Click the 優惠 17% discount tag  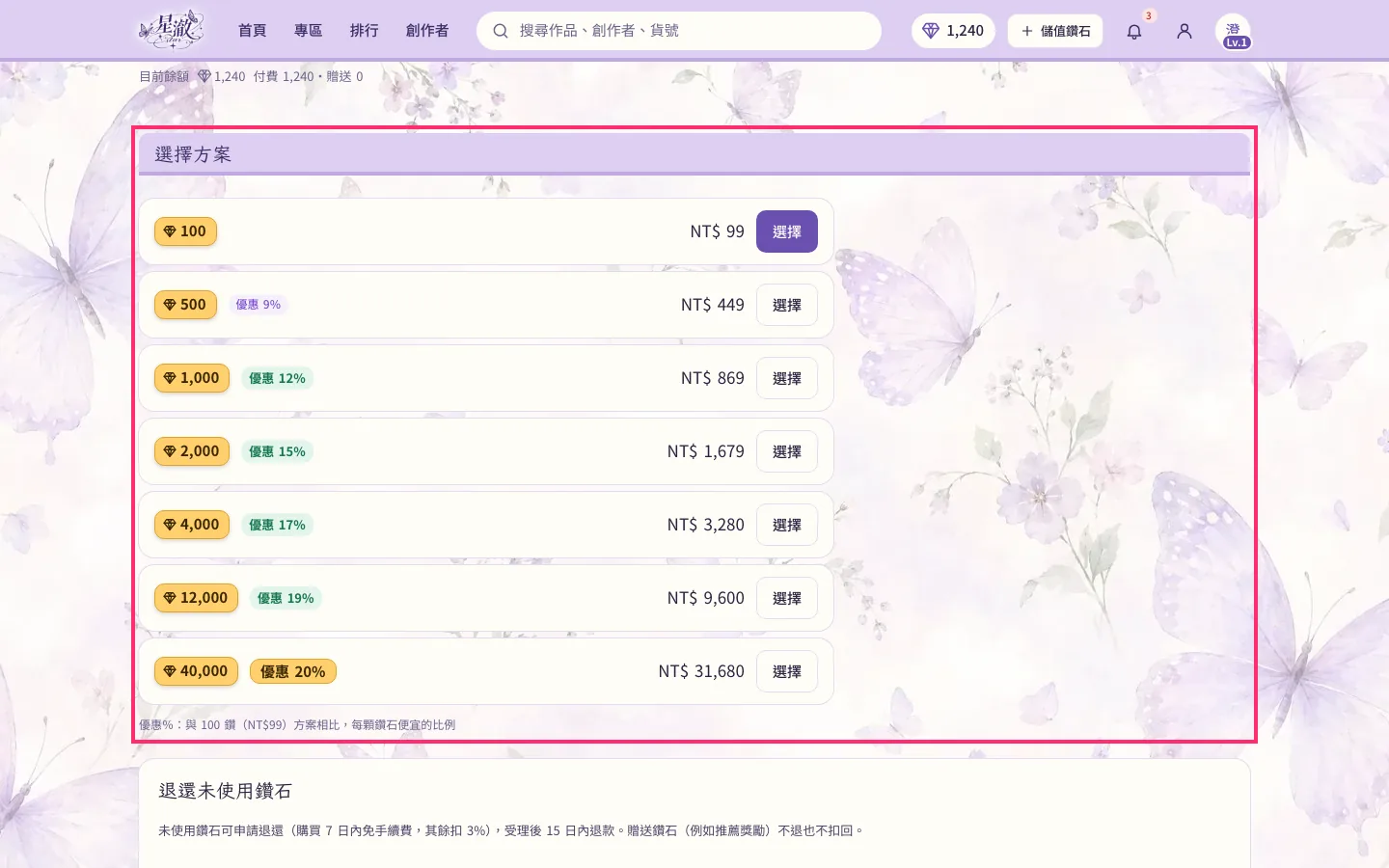click(277, 525)
